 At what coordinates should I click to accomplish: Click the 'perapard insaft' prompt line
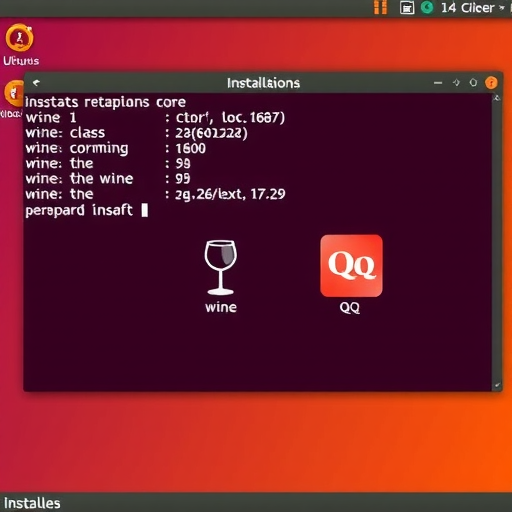[79, 210]
